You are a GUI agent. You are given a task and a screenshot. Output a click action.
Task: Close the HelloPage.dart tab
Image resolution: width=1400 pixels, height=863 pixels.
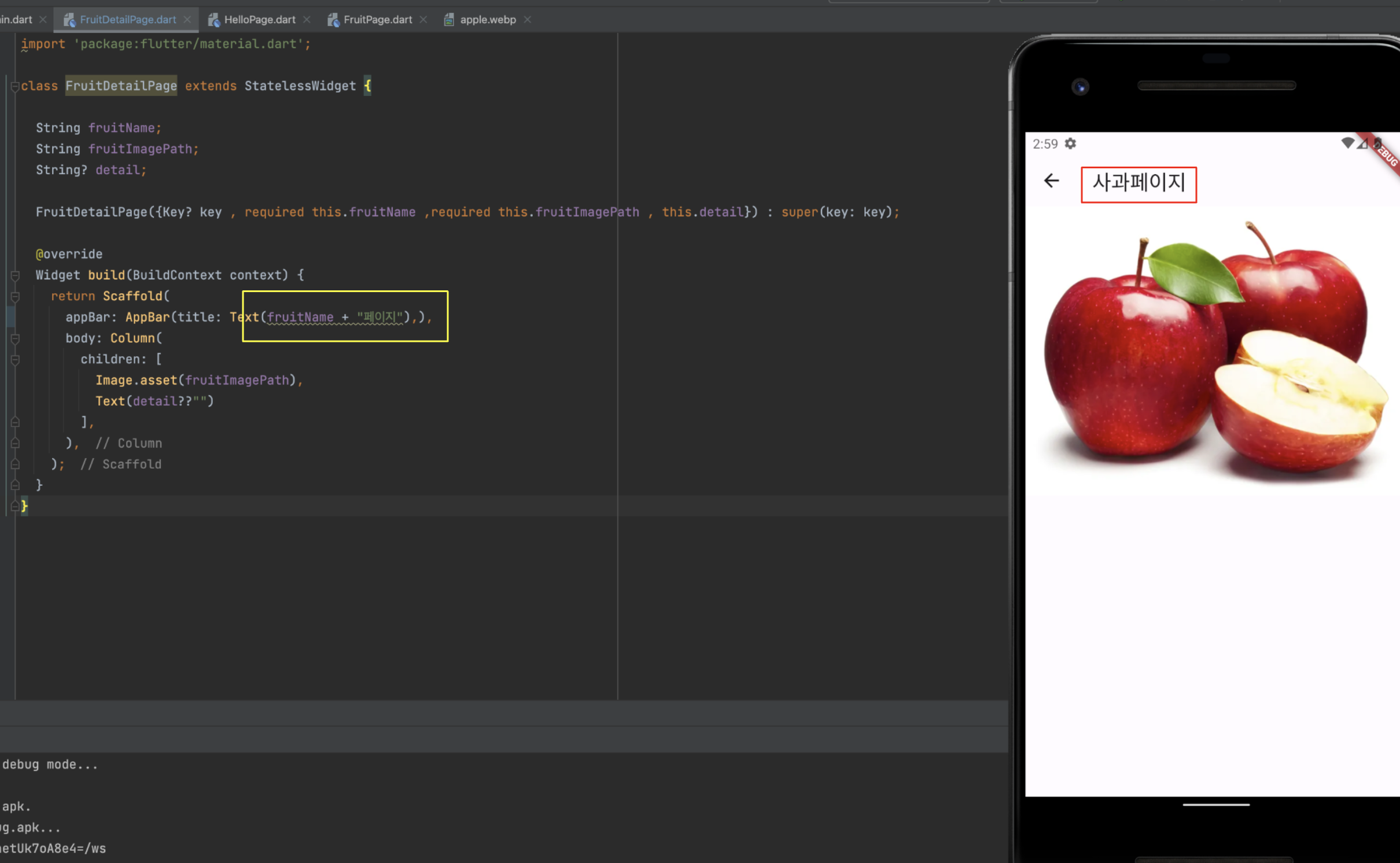307,20
